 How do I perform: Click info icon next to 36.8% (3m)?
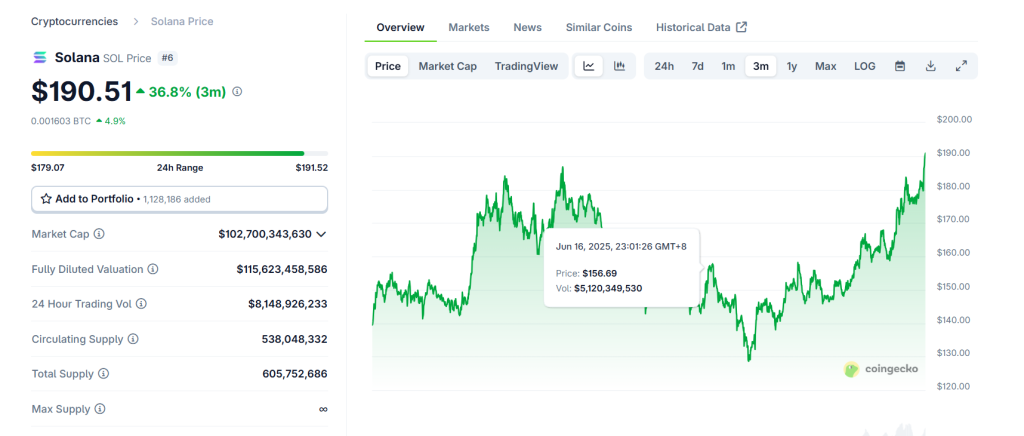pyautogui.click(x=237, y=92)
